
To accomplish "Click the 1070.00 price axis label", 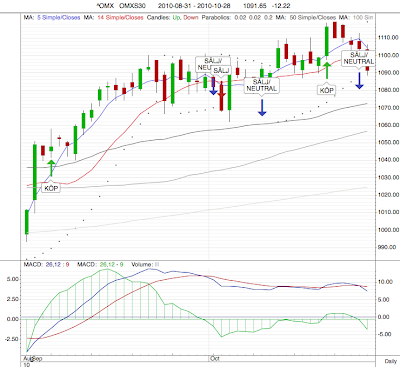I will coord(388,107).
